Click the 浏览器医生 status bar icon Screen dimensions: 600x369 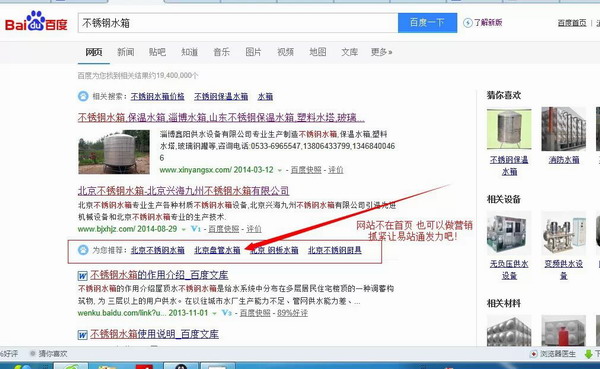534,354
